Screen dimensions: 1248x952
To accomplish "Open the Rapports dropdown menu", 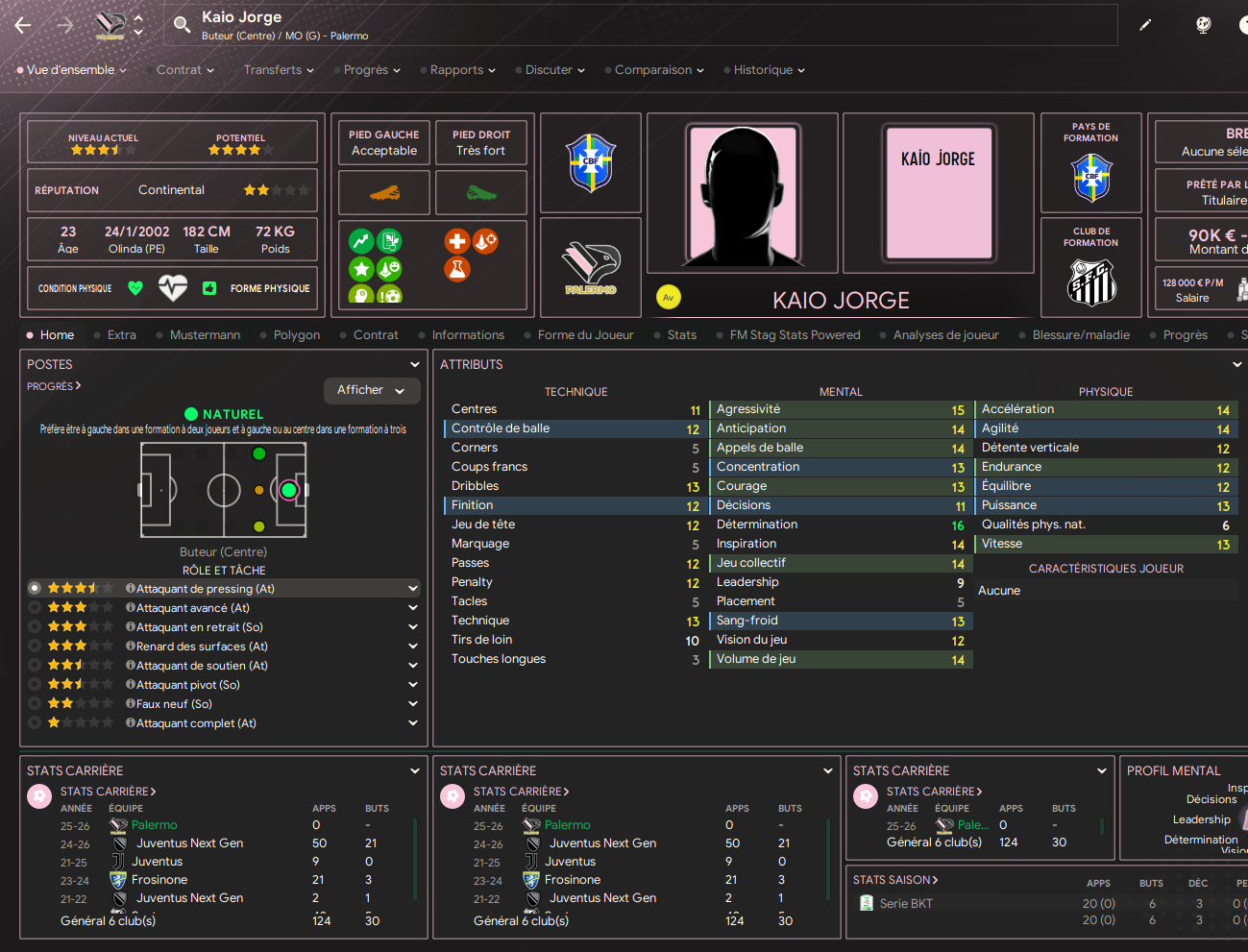I will (463, 70).
